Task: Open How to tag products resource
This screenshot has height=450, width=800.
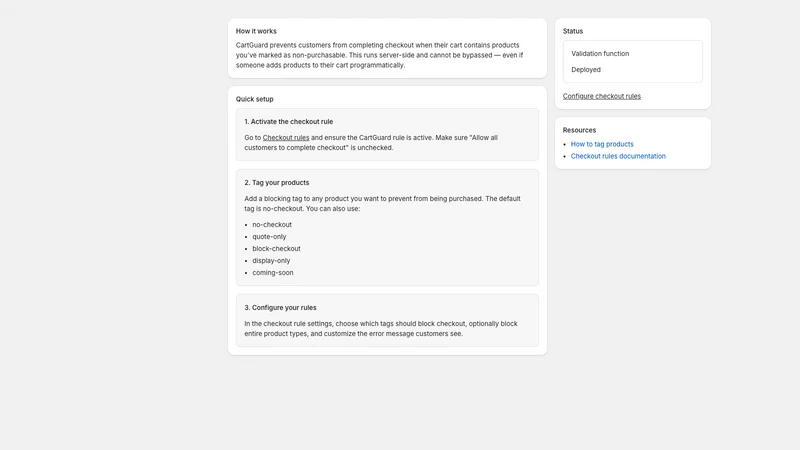Action: (x=602, y=144)
